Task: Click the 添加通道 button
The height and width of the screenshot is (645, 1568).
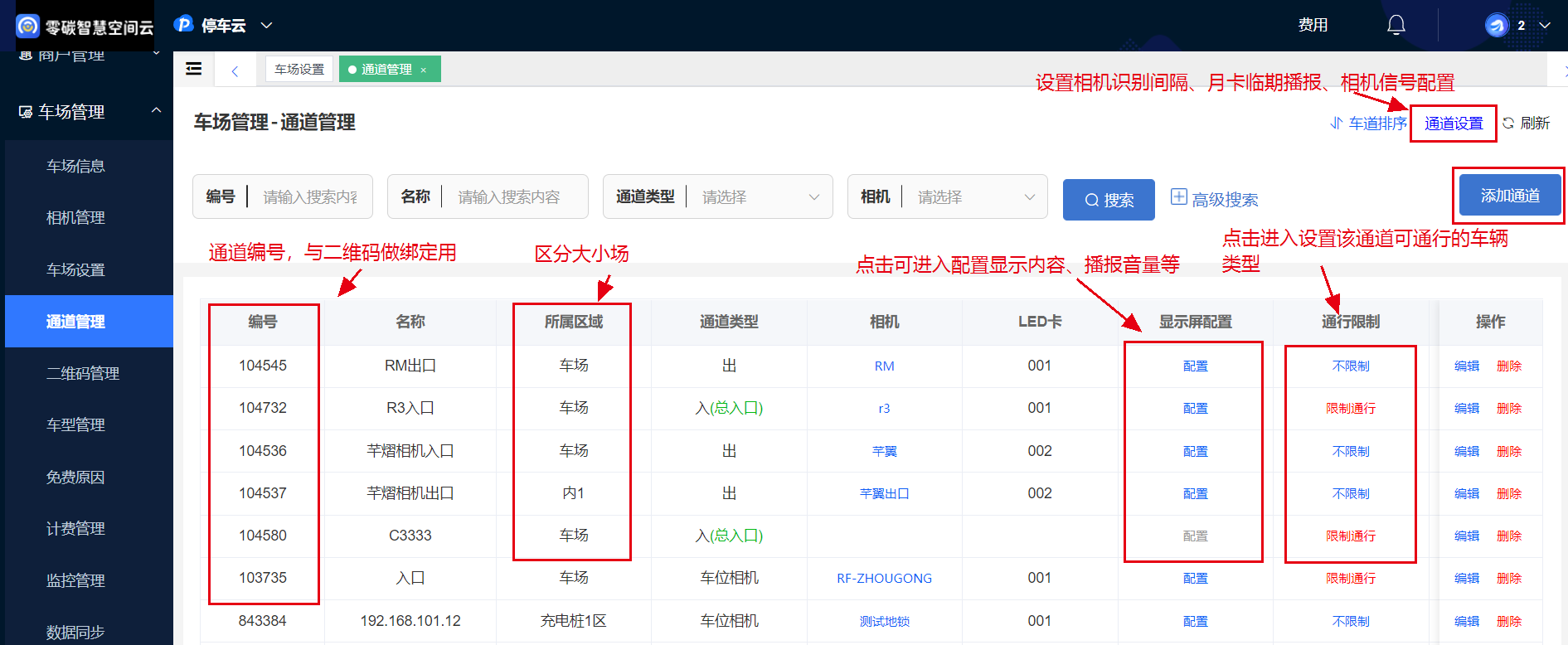Action: point(1510,196)
